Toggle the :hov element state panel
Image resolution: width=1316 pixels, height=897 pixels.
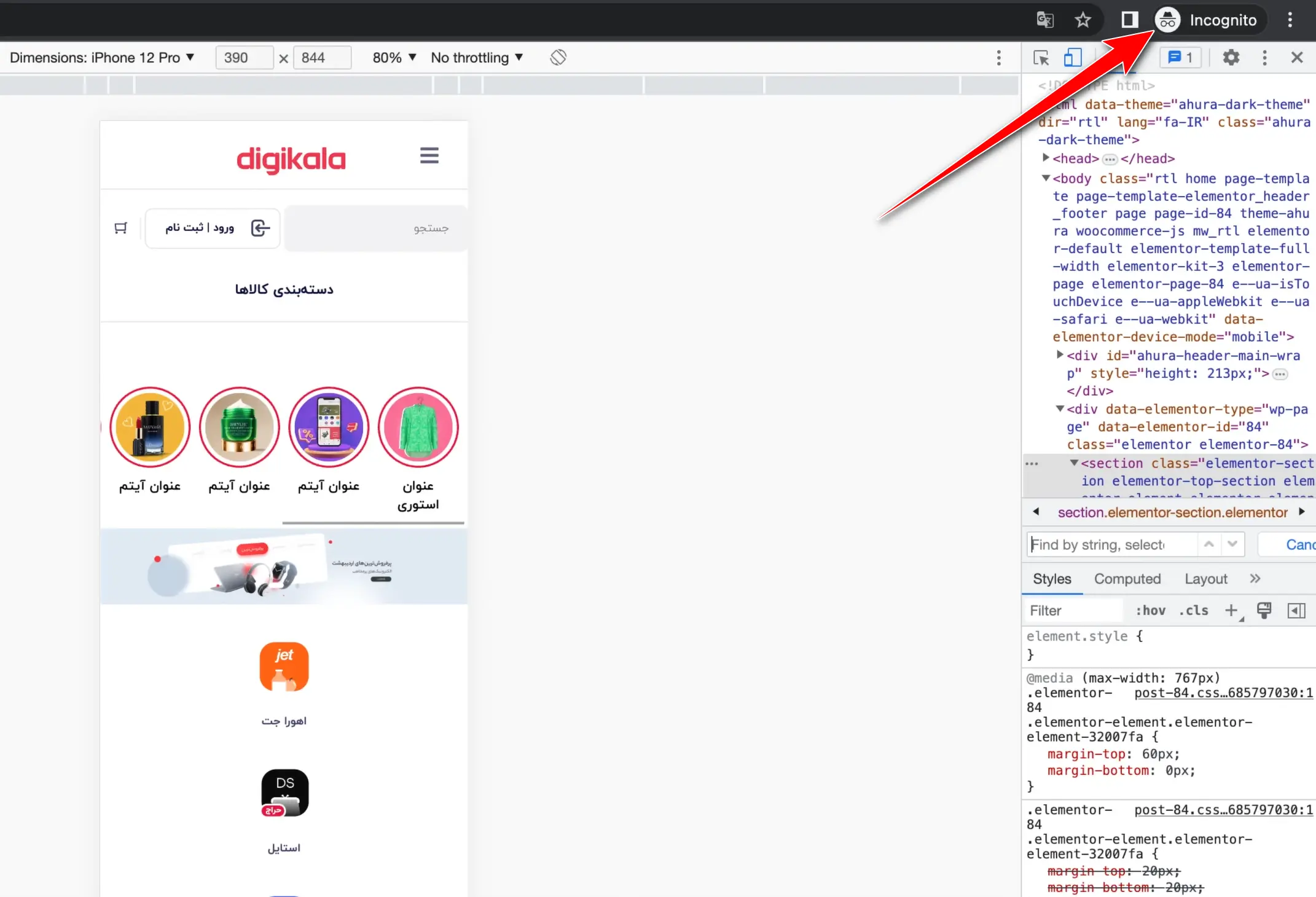tap(1150, 610)
